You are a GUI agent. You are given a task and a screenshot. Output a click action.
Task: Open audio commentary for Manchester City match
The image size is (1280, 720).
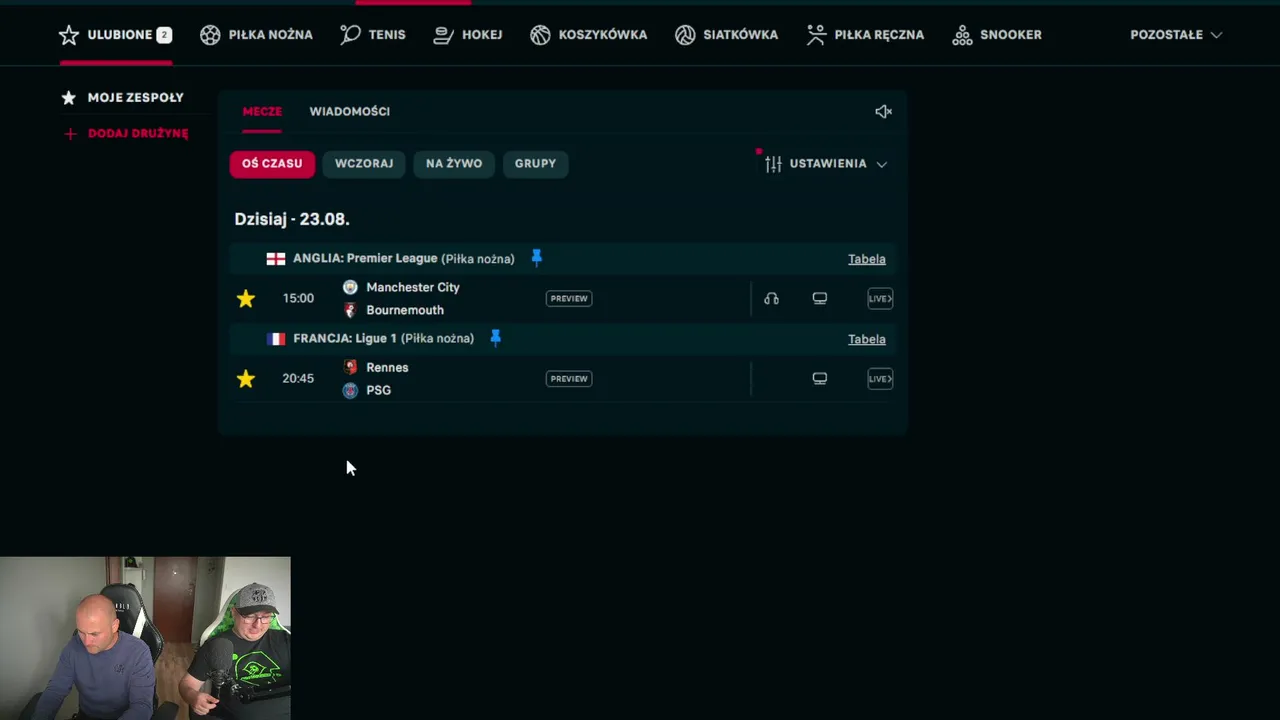pos(771,298)
